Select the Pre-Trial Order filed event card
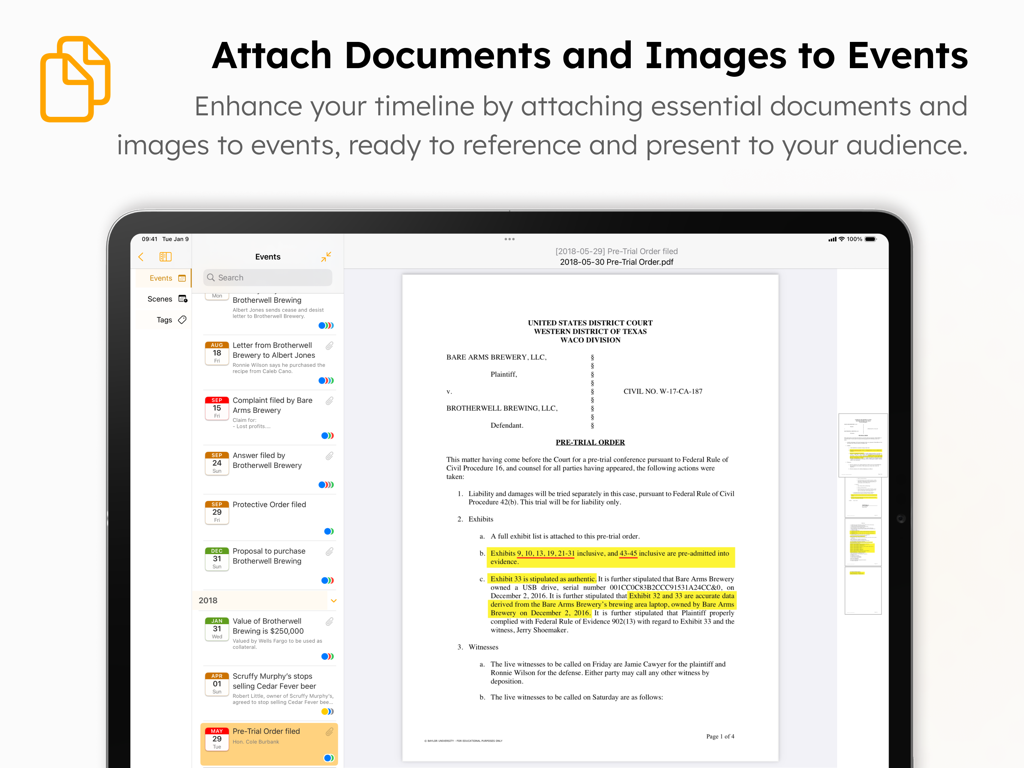The height and width of the screenshot is (768, 1024). (265, 740)
